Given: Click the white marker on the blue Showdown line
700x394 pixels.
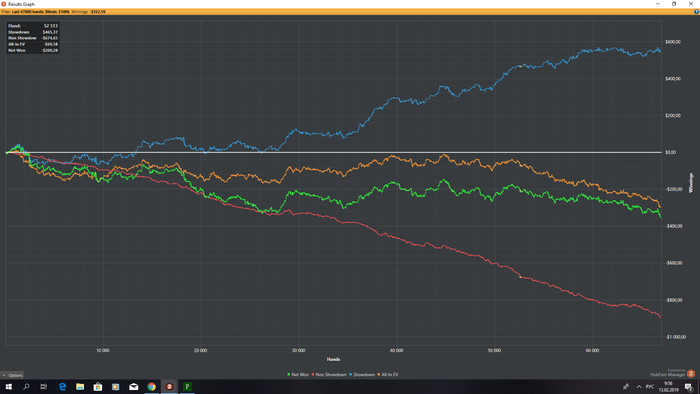Looking at the screenshot, I should coord(520,66).
